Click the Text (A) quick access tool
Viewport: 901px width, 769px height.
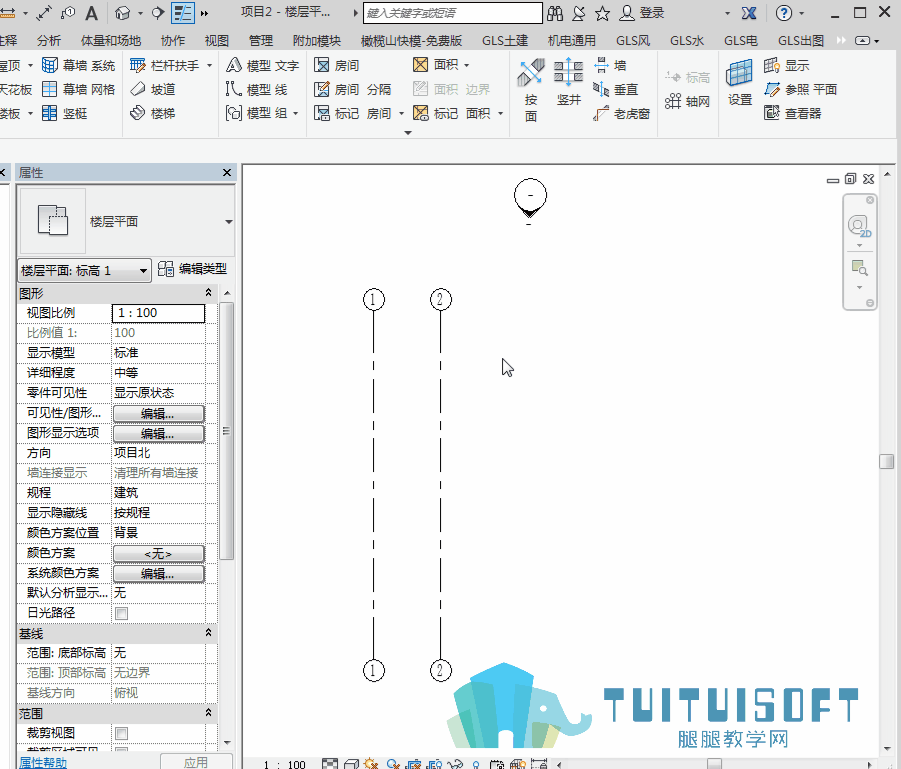91,13
